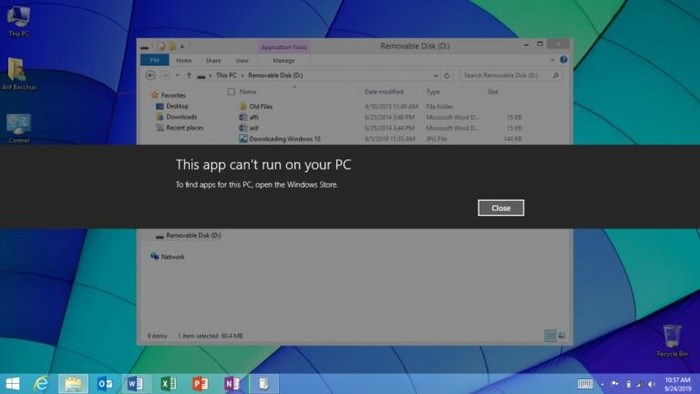Viewport: 700px width, 394px height.
Task: Select the This PC desktop icon
Action: pos(18,21)
